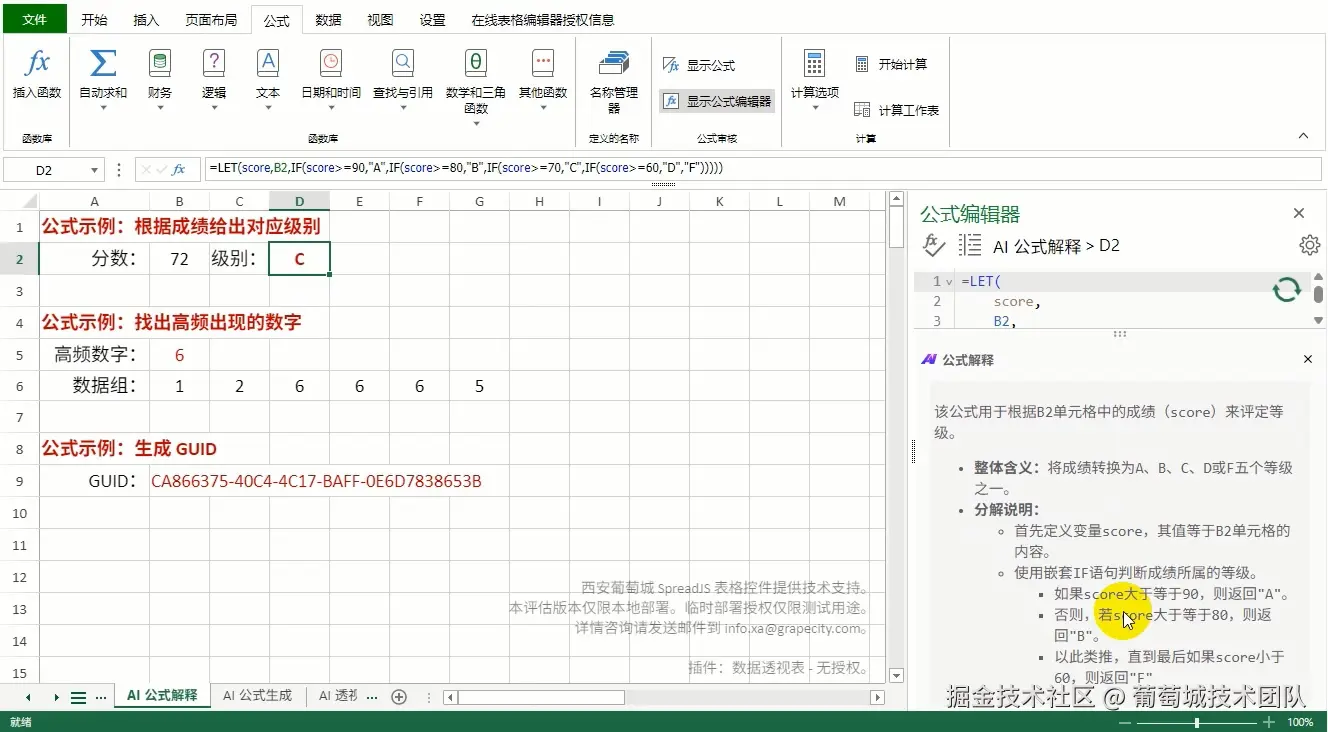Toggle 显示公式编辑器 button
Viewport: 1328px width, 732px height.
click(x=717, y=101)
